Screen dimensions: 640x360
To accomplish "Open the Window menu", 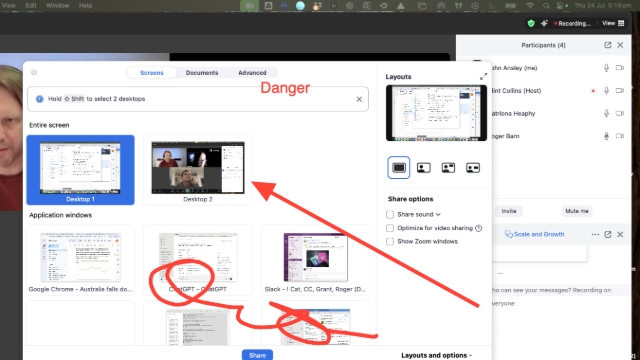I will (x=57, y=6).
